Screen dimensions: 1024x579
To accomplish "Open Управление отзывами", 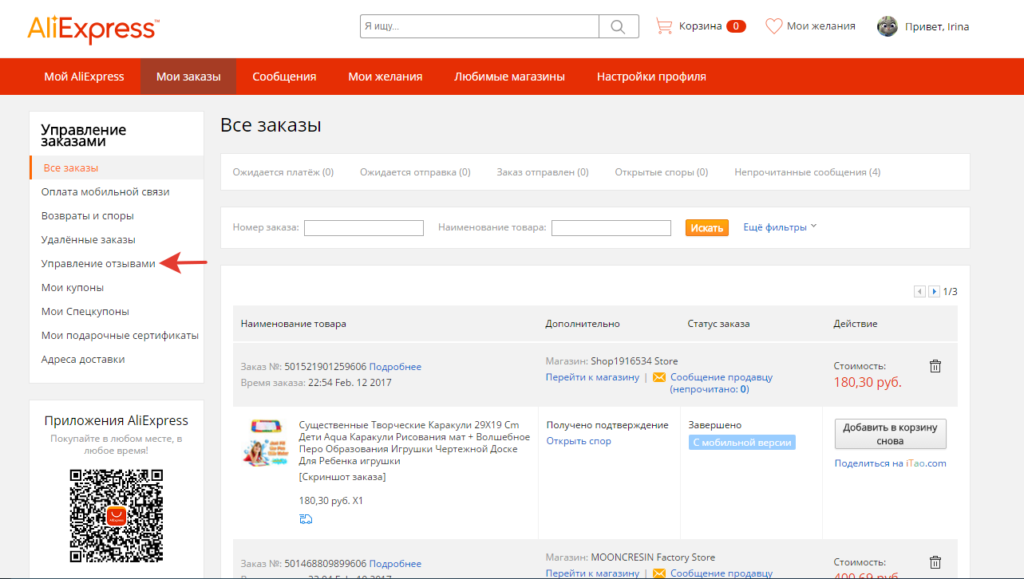I will (98, 264).
